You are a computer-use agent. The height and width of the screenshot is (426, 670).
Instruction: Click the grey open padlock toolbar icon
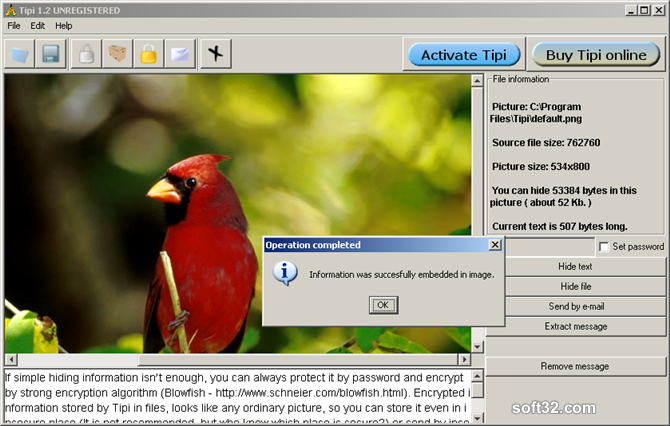tap(86, 54)
